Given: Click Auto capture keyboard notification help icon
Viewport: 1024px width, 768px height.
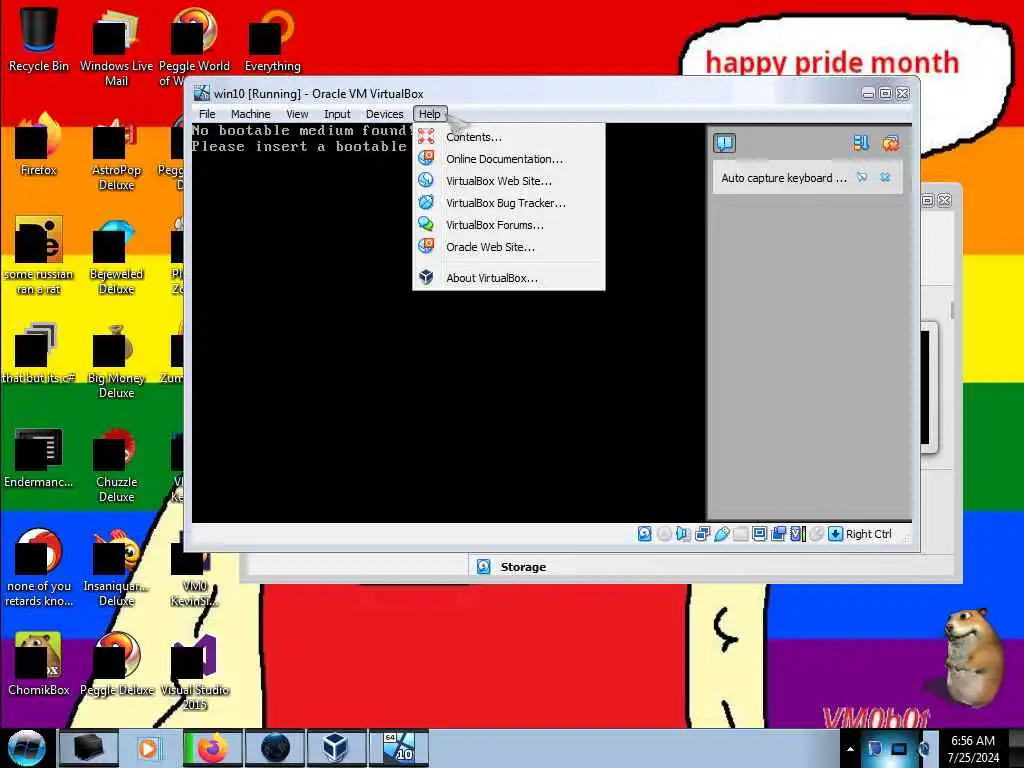Looking at the screenshot, I should (x=862, y=177).
